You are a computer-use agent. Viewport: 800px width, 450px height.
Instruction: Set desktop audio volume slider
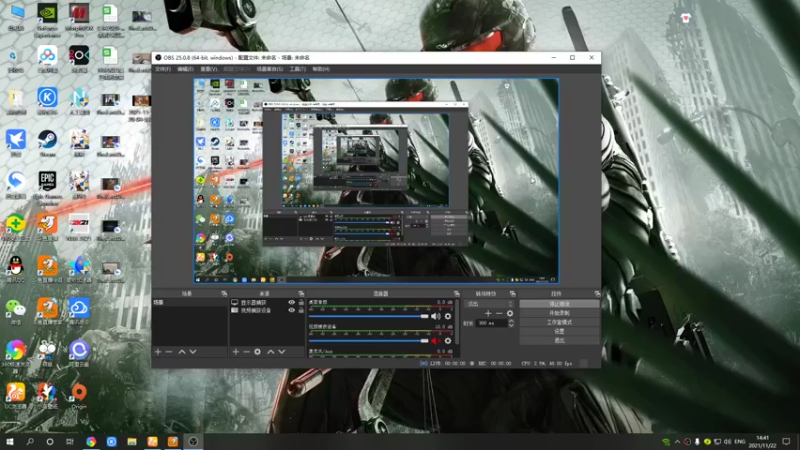(368, 316)
